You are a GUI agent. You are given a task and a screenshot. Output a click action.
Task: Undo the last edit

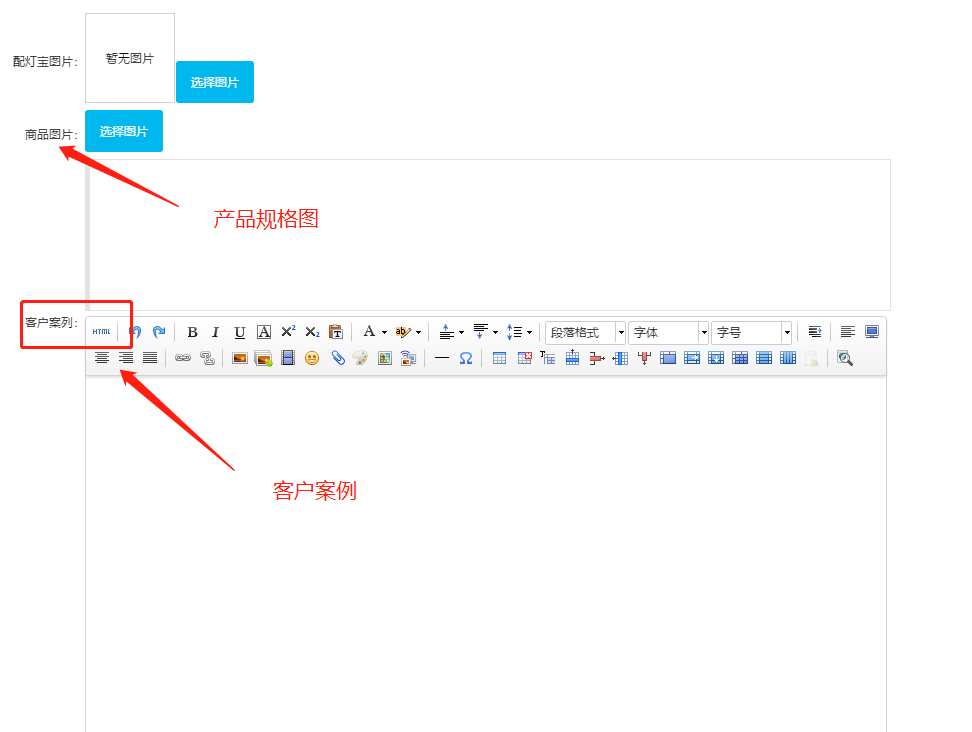click(136, 332)
